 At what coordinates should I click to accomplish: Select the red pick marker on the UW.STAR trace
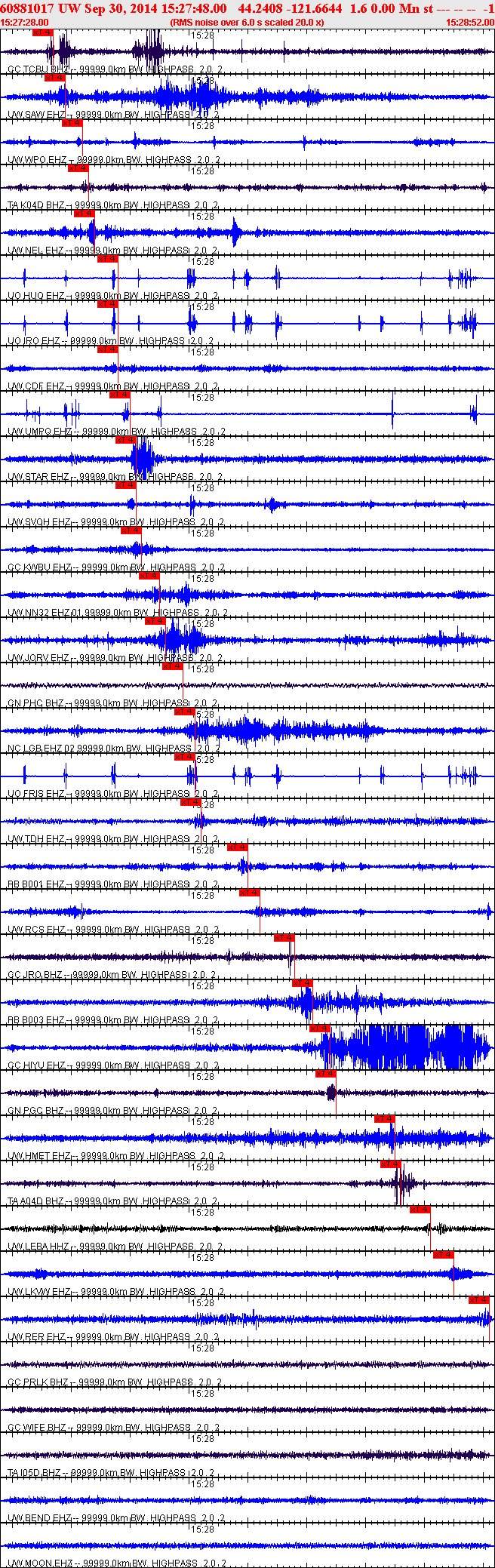(x=125, y=440)
